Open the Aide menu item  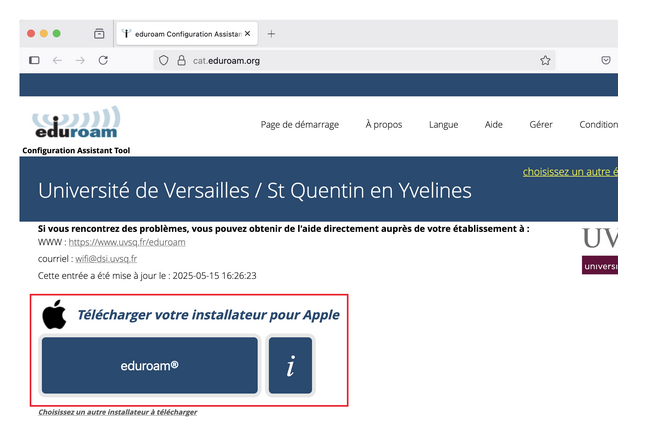click(494, 124)
